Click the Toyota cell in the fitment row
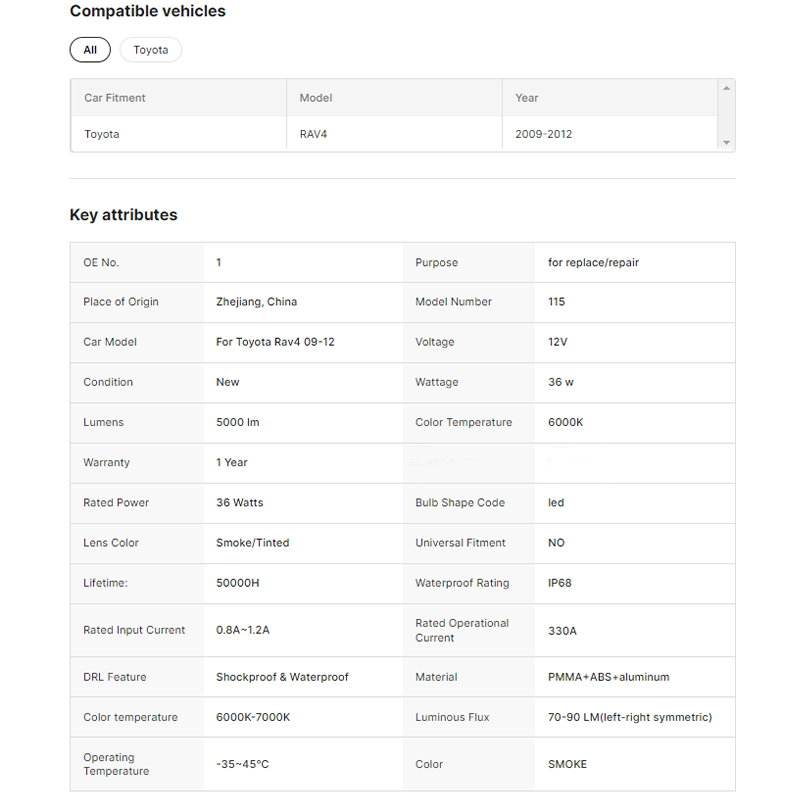Screen dimensions: 800x800 click(102, 134)
